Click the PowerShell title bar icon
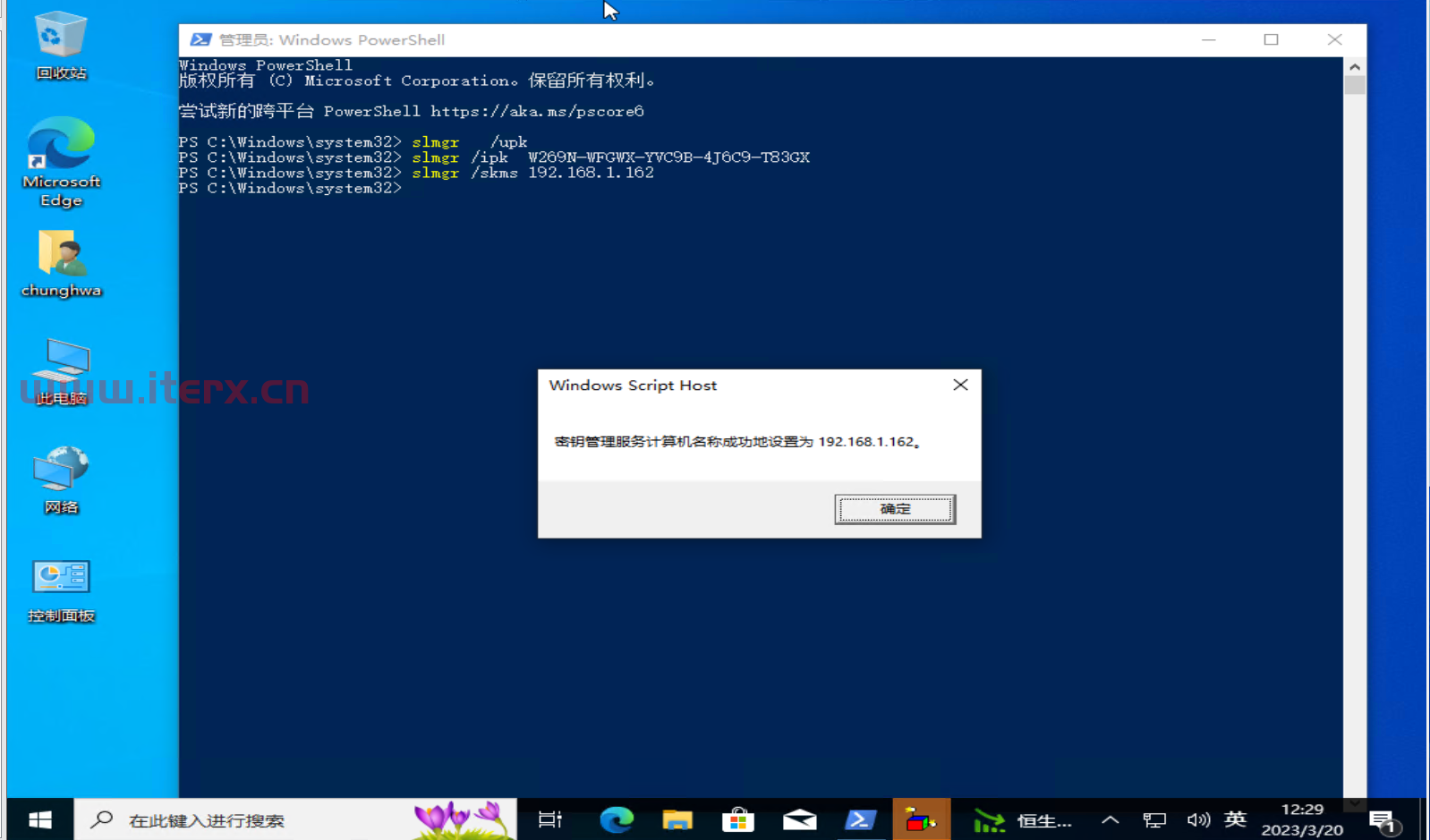 pos(200,39)
